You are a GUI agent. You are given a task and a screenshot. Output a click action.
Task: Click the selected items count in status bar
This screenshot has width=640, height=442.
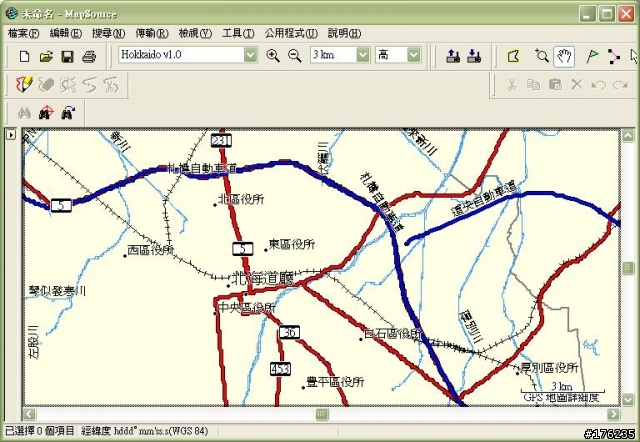(x=40, y=431)
